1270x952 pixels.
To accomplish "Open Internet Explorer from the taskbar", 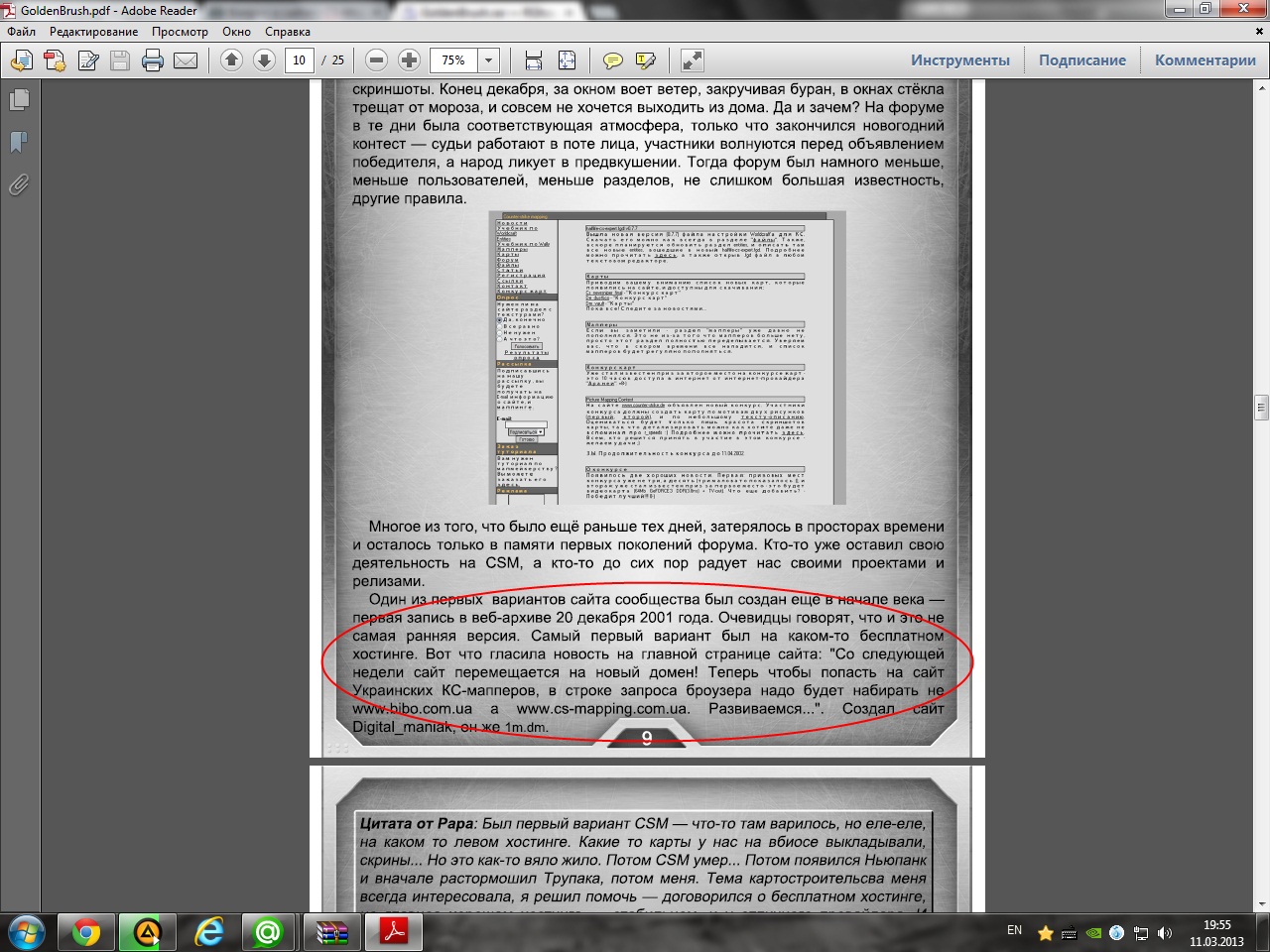I will click(x=208, y=932).
